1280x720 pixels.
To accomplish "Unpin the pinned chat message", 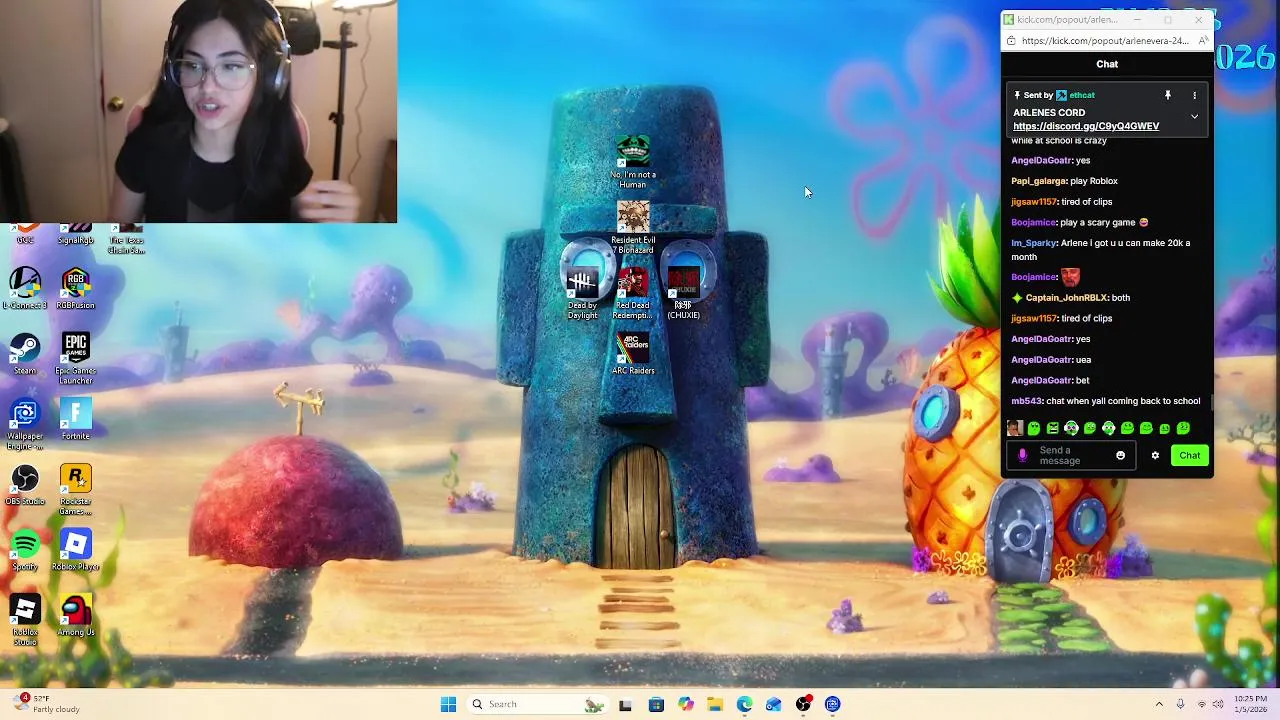I will [1167, 95].
